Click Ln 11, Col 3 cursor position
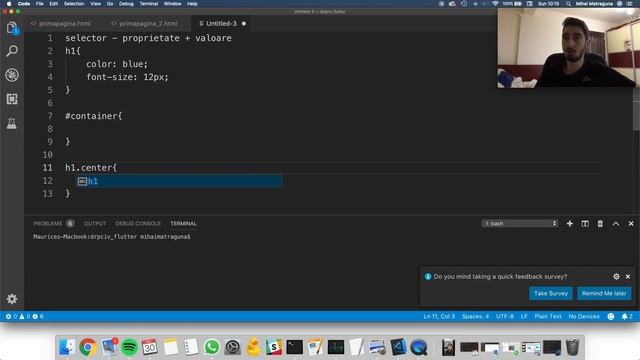 439,316
